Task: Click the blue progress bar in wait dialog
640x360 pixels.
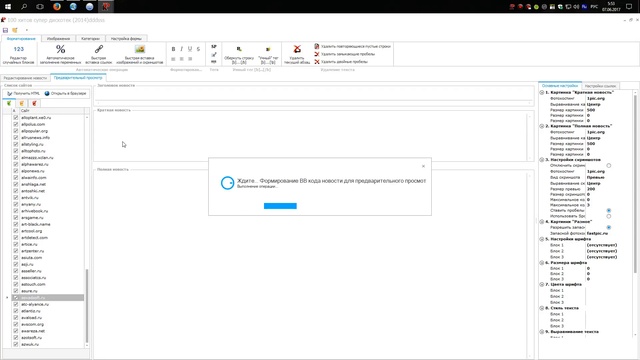Action: point(280,206)
